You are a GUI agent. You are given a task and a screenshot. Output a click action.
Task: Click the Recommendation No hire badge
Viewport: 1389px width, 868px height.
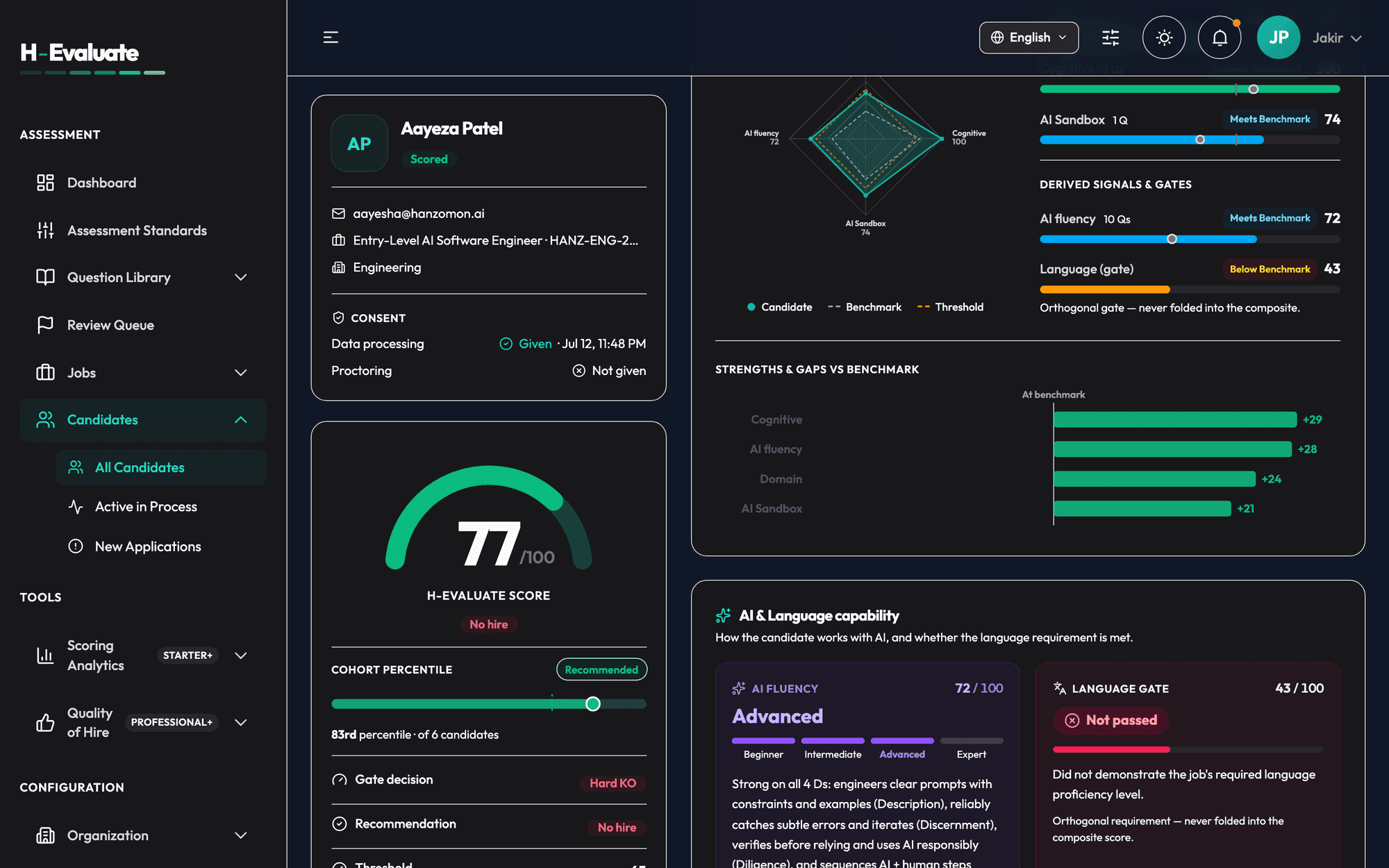pos(617,828)
